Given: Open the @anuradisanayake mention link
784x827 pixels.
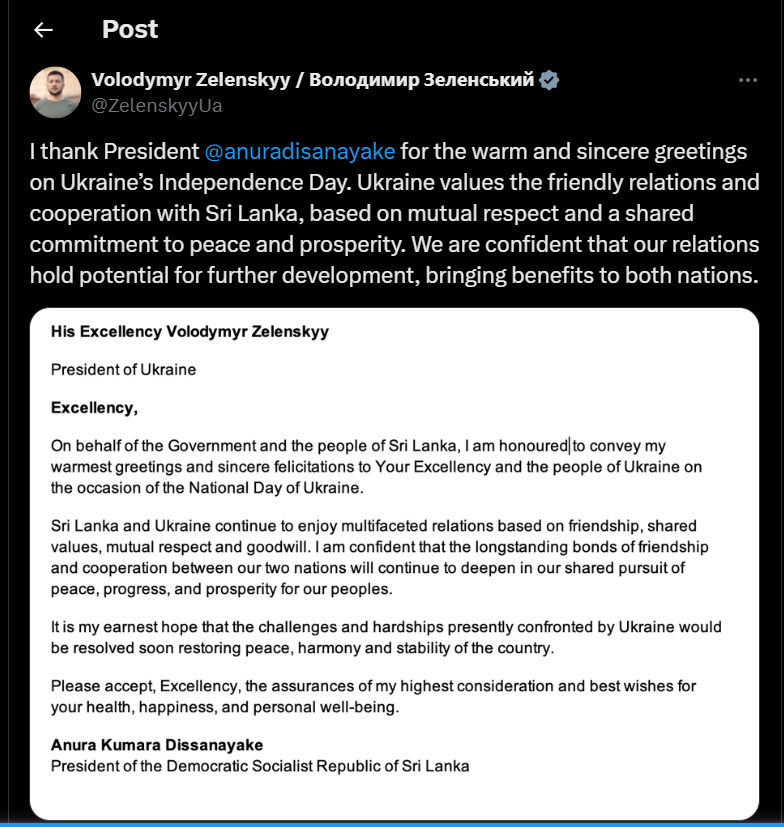Looking at the screenshot, I should tap(300, 152).
